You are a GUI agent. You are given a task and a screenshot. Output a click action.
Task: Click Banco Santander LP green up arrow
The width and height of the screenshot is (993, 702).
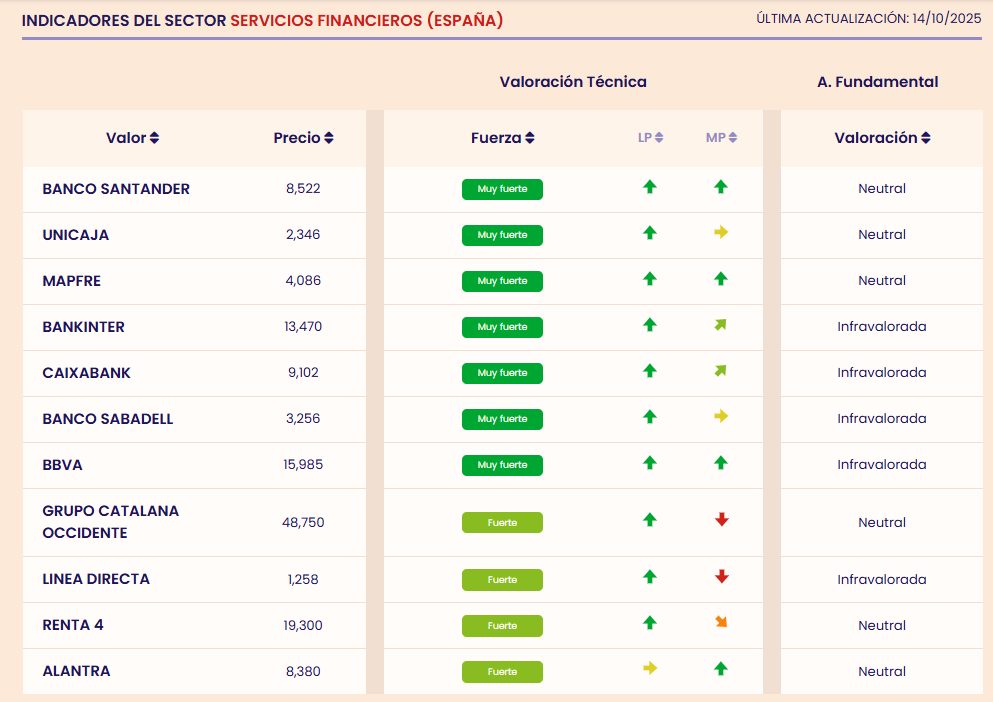tap(650, 187)
